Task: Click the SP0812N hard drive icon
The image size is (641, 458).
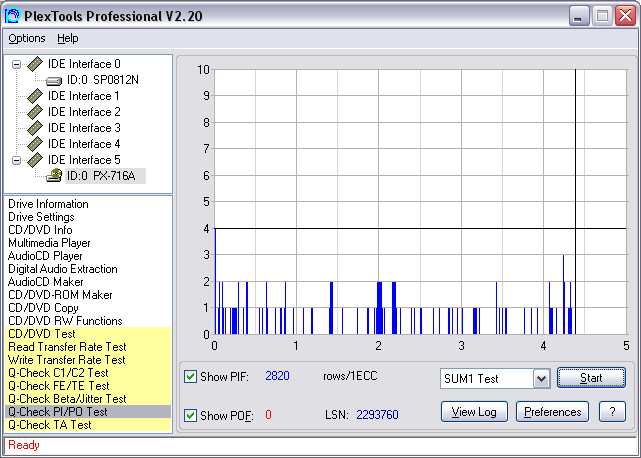Action: pyautogui.click(x=54, y=81)
